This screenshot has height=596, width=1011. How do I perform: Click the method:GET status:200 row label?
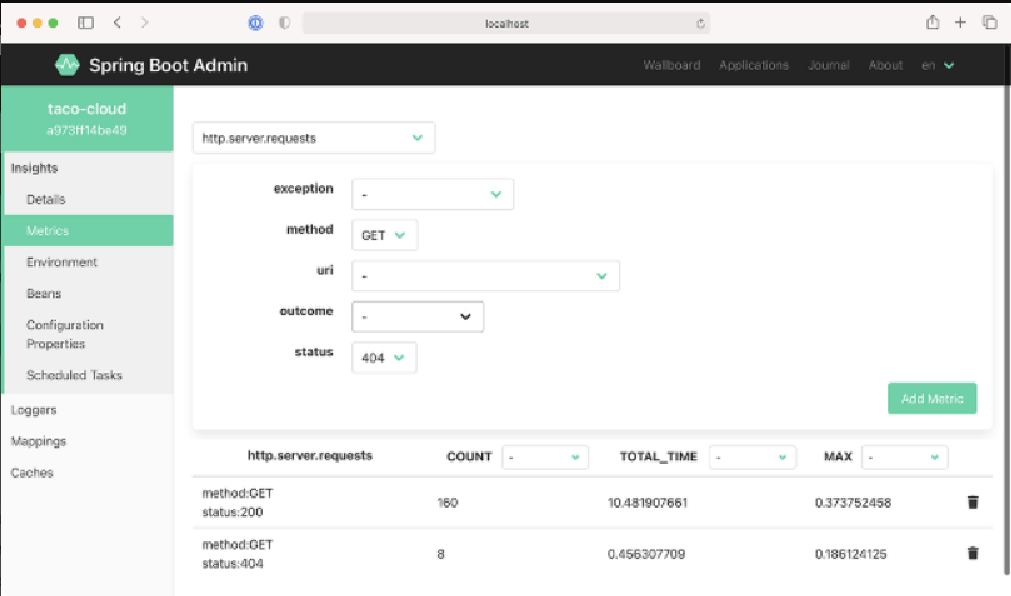(237, 502)
